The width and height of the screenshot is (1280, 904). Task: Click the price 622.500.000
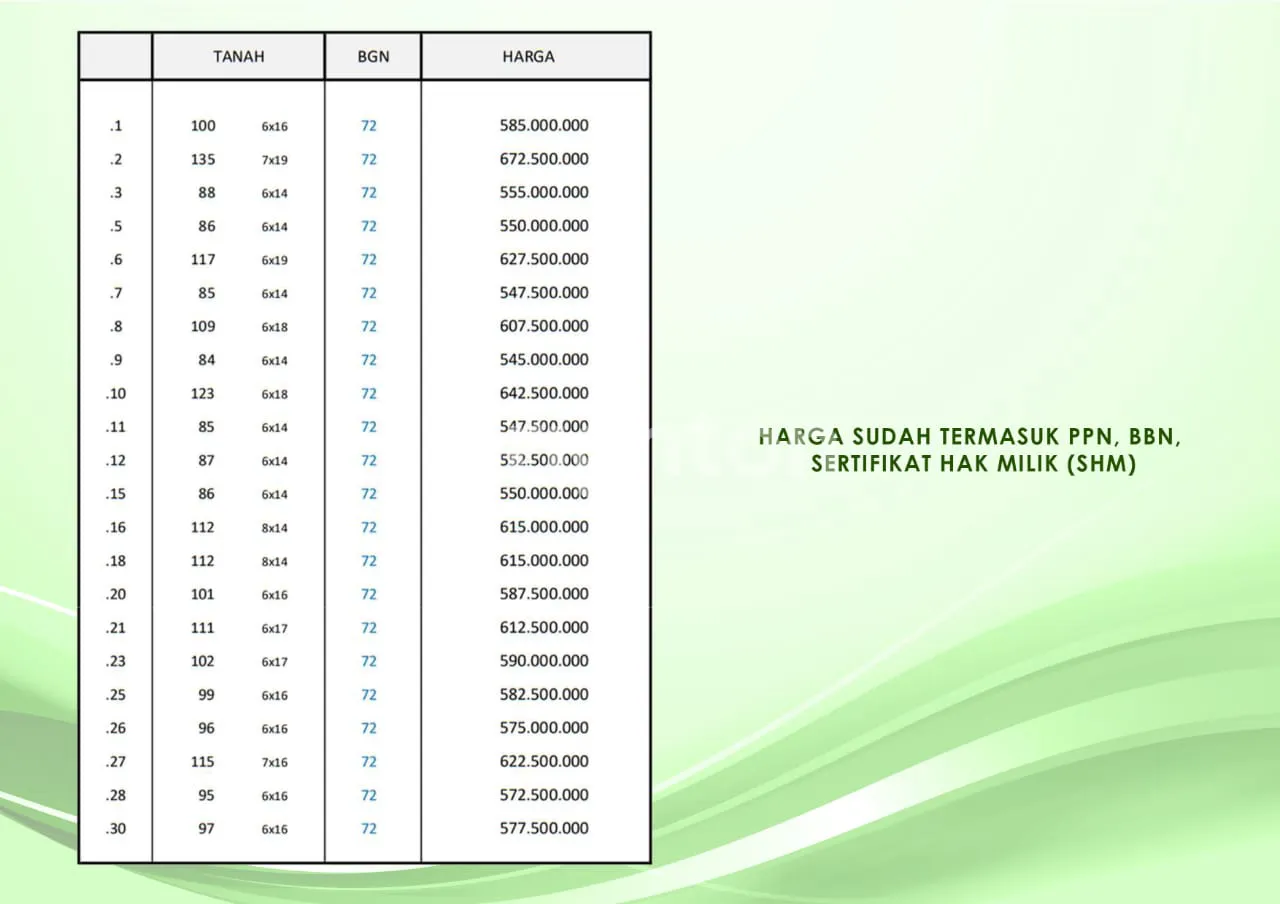(544, 761)
